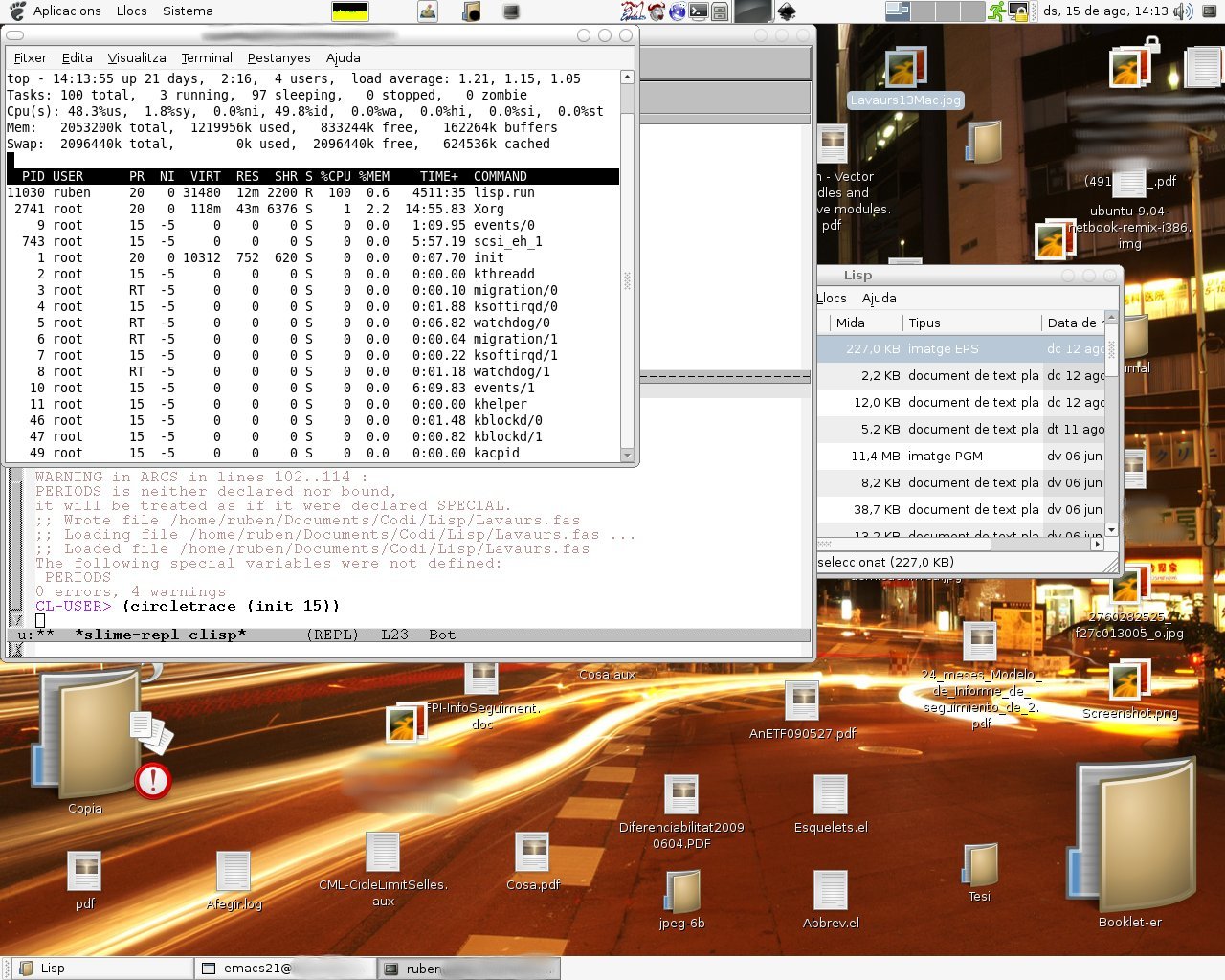This screenshot has width=1225, height=980.
Task: Open the Aplicacions menu in the top panel
Action: [67, 11]
